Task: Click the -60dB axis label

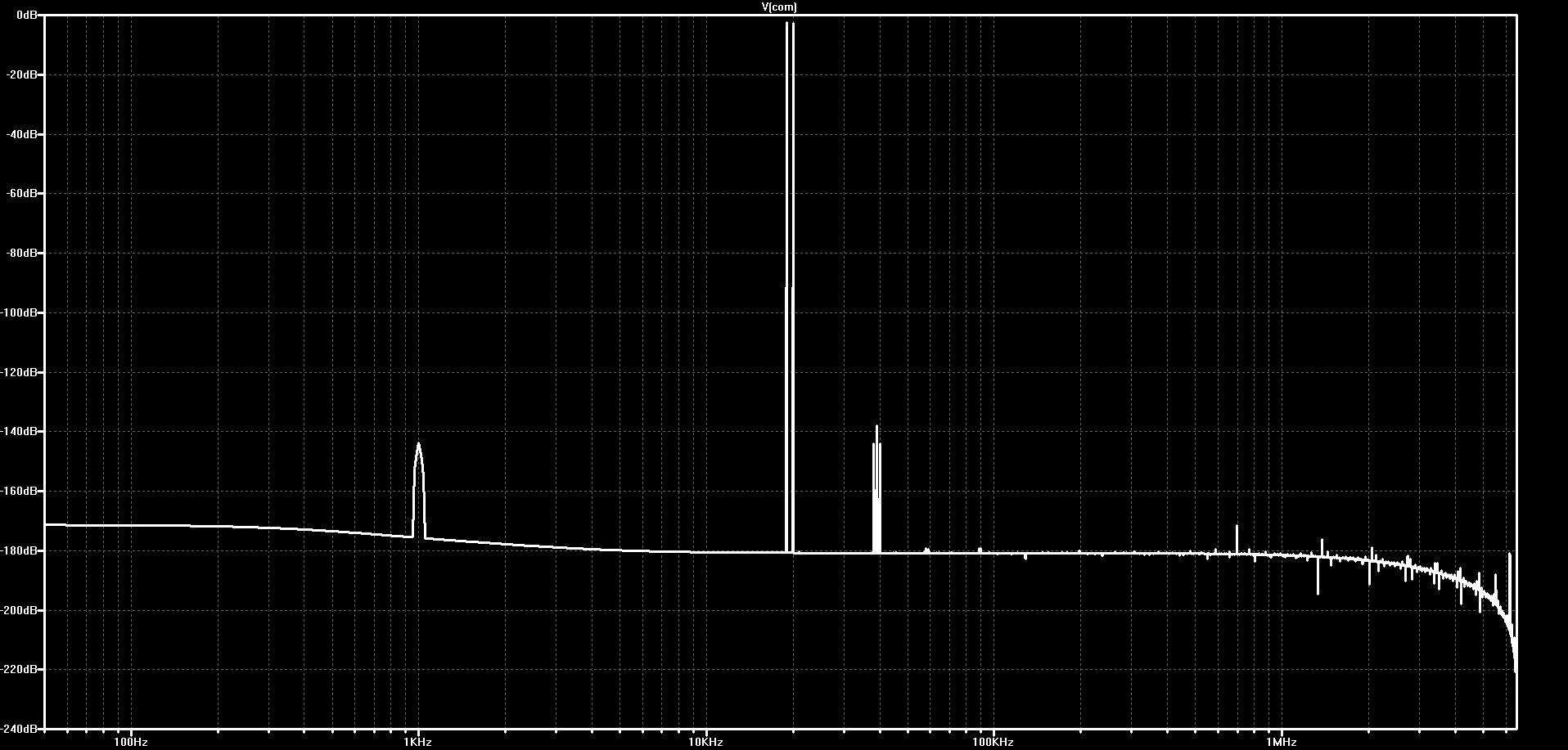Action: click(22, 194)
